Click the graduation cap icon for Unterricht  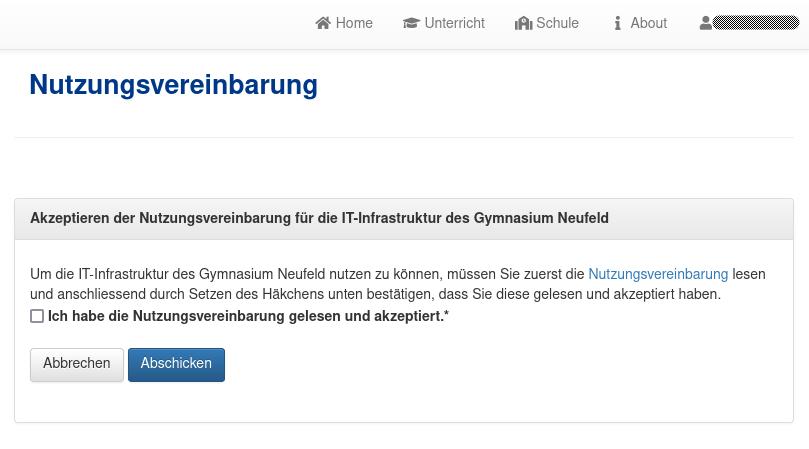[411, 23]
